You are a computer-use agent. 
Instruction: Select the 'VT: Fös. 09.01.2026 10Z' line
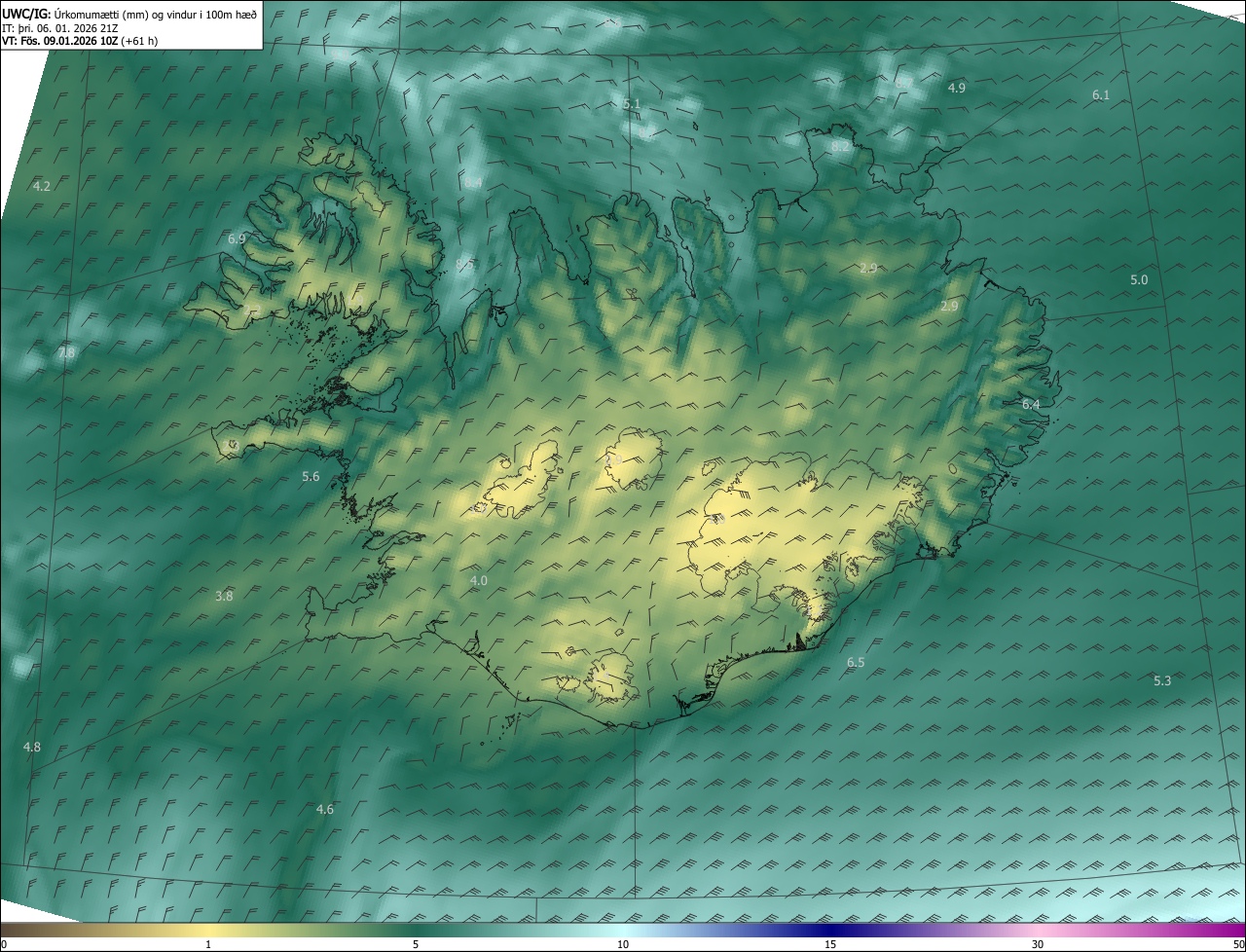pos(80,41)
